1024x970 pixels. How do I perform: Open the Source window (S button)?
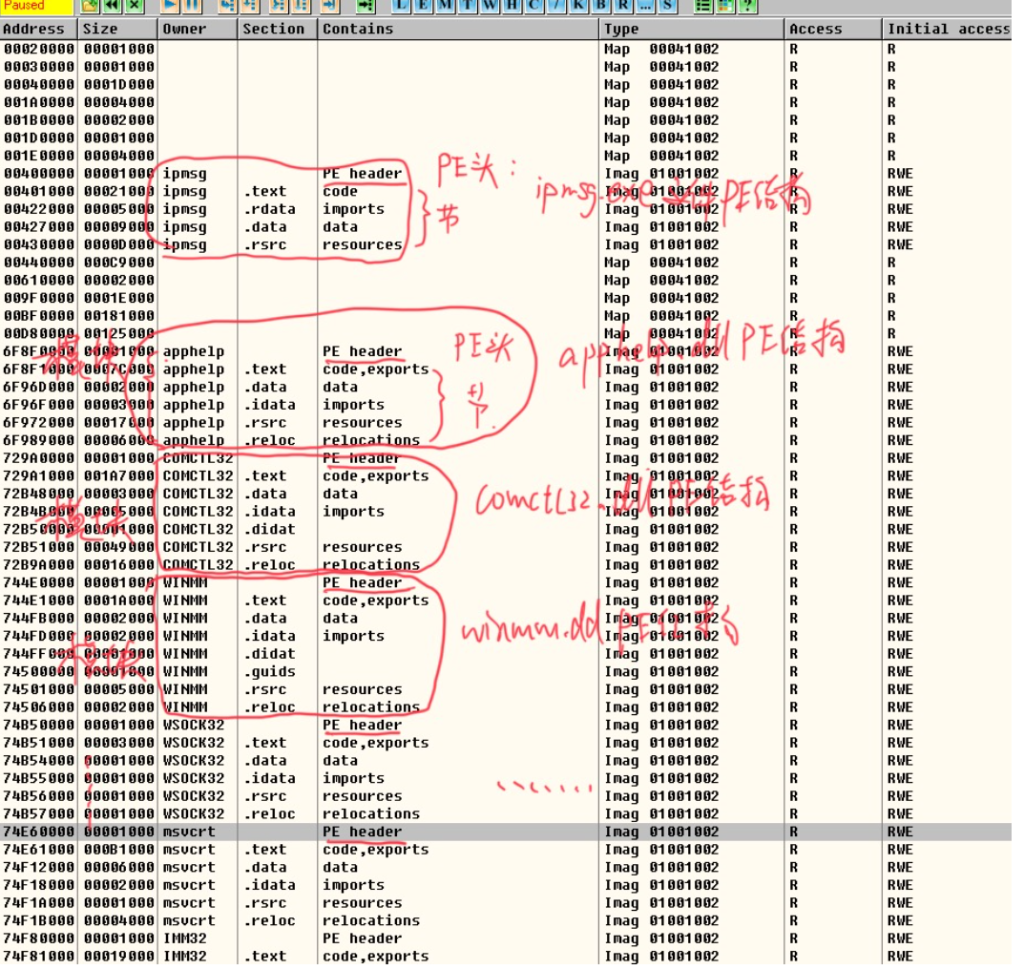click(x=667, y=6)
